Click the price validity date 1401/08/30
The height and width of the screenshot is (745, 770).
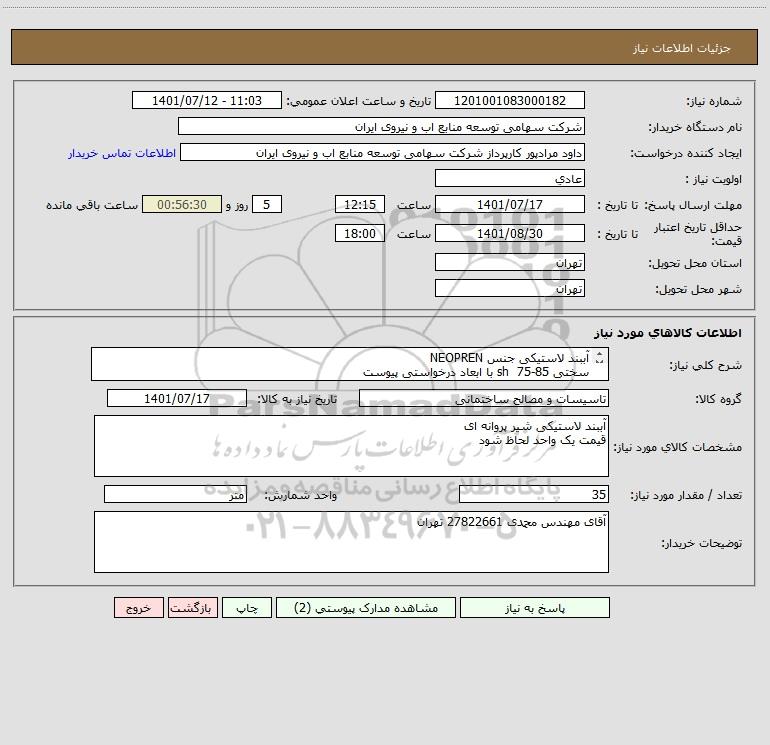tap(510, 233)
